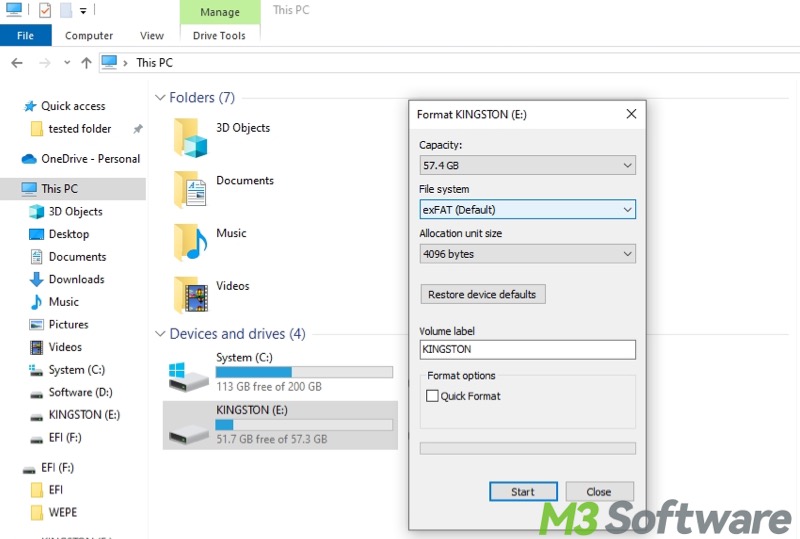Select the Documents folder icon in main pane
Image resolution: width=800 pixels, height=539 pixels.
point(190,190)
